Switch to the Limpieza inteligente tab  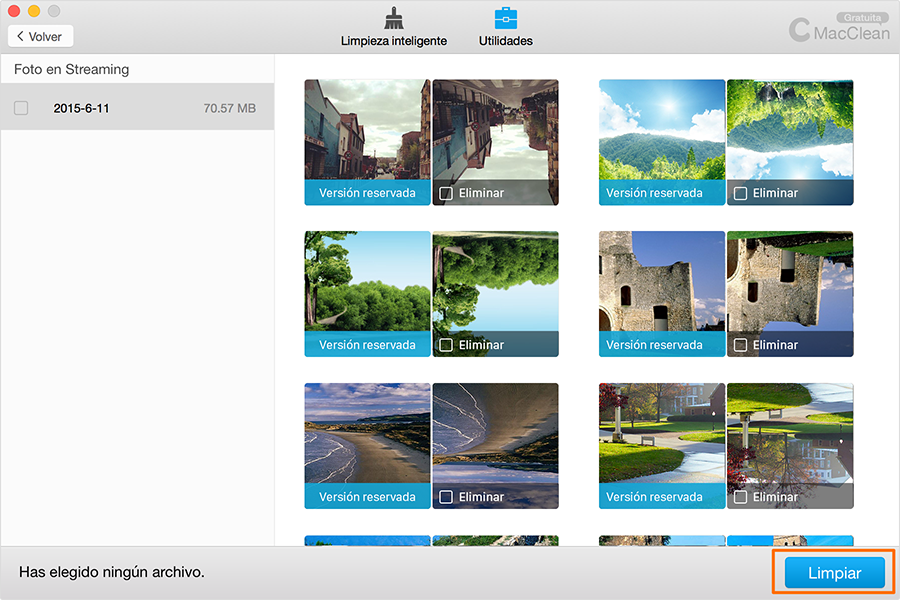[x=393, y=41]
